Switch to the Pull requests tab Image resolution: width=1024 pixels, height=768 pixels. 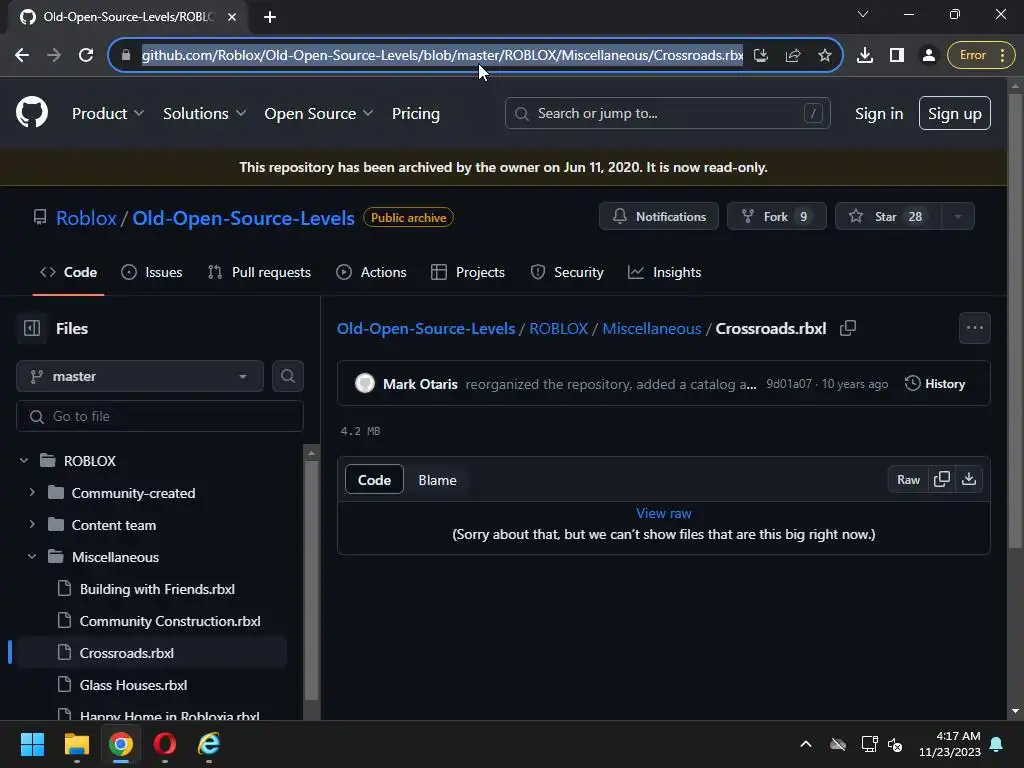[259, 272]
